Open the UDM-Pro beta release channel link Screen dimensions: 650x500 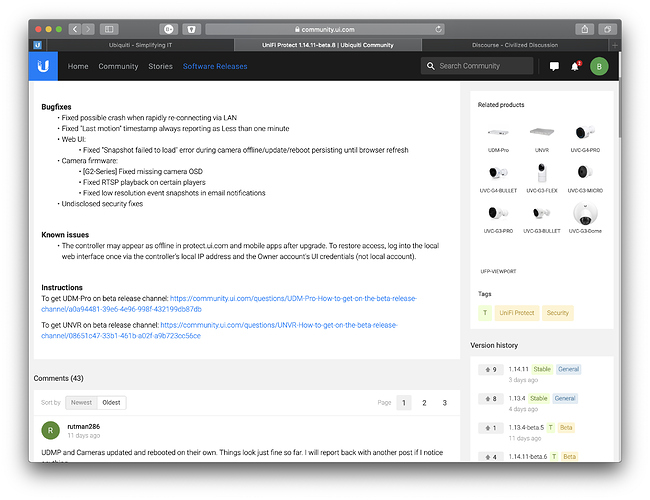click(x=229, y=304)
